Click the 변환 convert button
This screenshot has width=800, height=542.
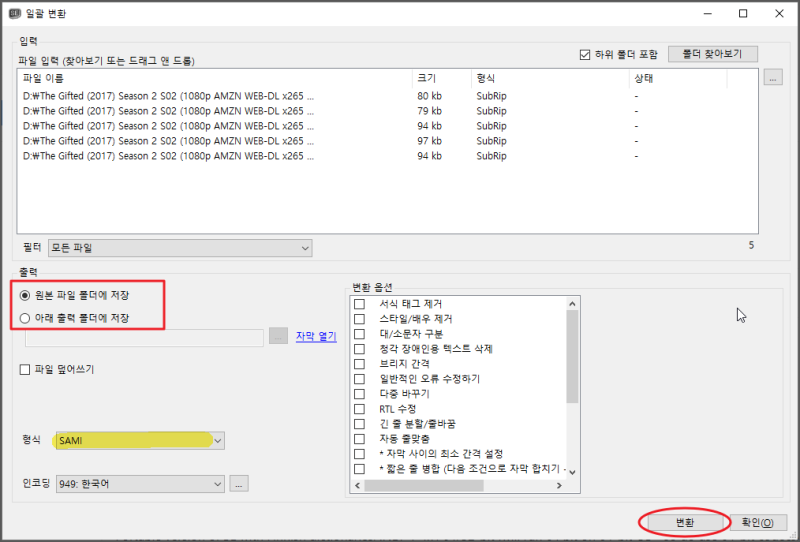(x=685, y=522)
